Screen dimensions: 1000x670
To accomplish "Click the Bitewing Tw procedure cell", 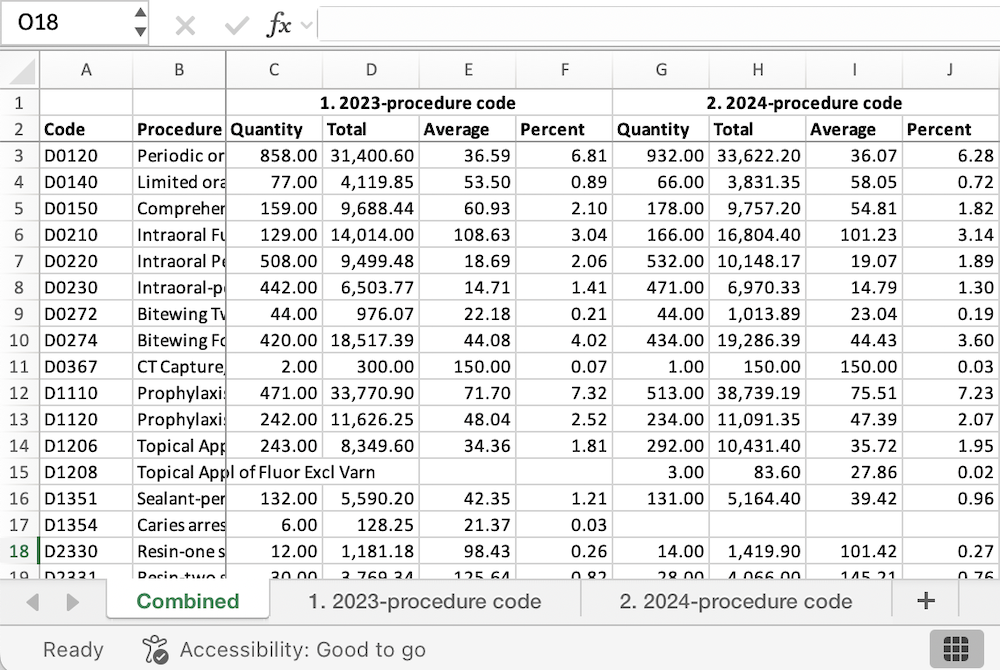I will pyautogui.click(x=179, y=314).
